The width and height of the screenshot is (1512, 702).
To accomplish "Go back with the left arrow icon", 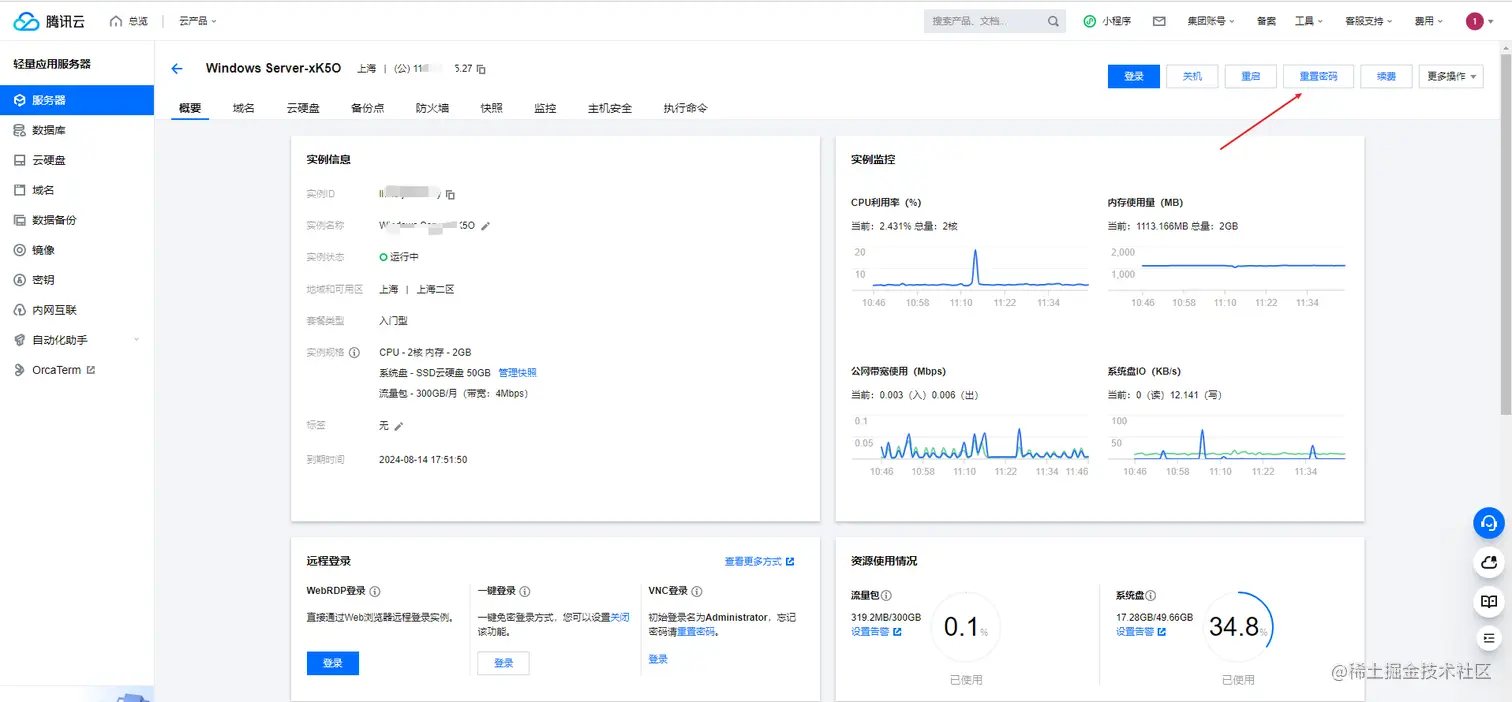I will pyautogui.click(x=177, y=69).
